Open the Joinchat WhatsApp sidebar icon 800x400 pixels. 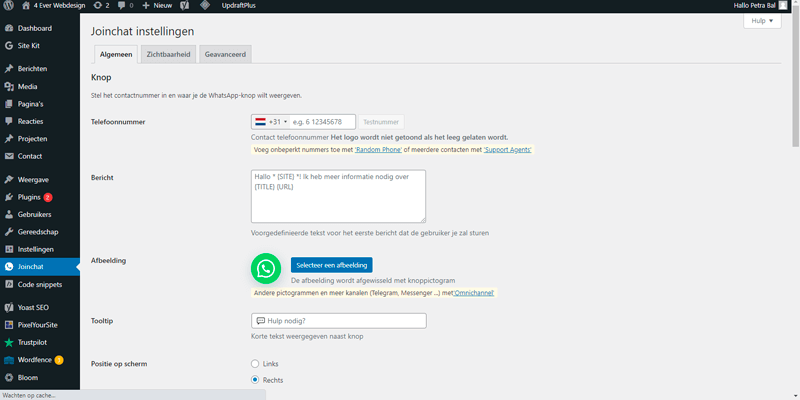point(9,267)
